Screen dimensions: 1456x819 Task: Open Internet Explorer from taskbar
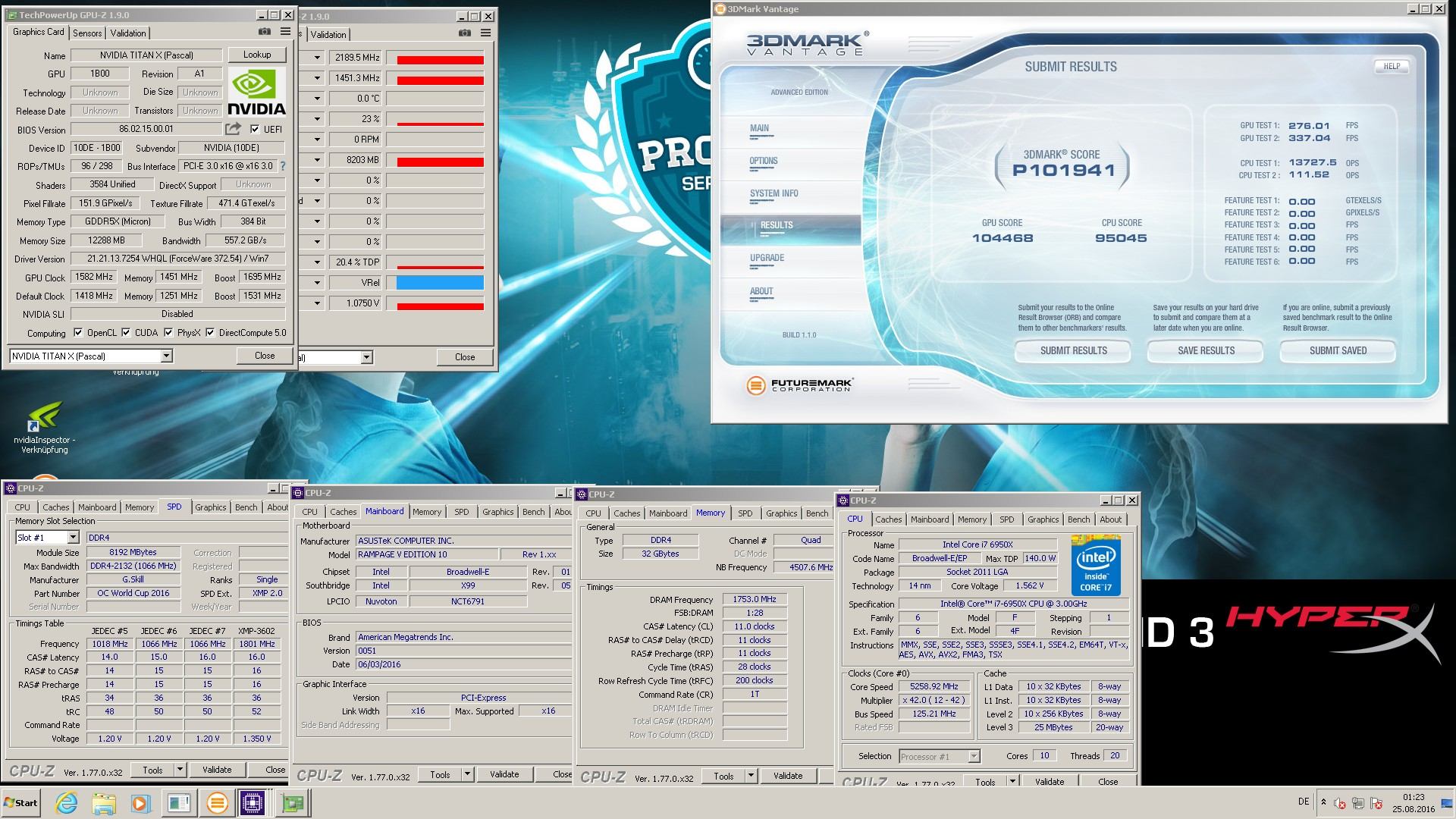pos(67,803)
